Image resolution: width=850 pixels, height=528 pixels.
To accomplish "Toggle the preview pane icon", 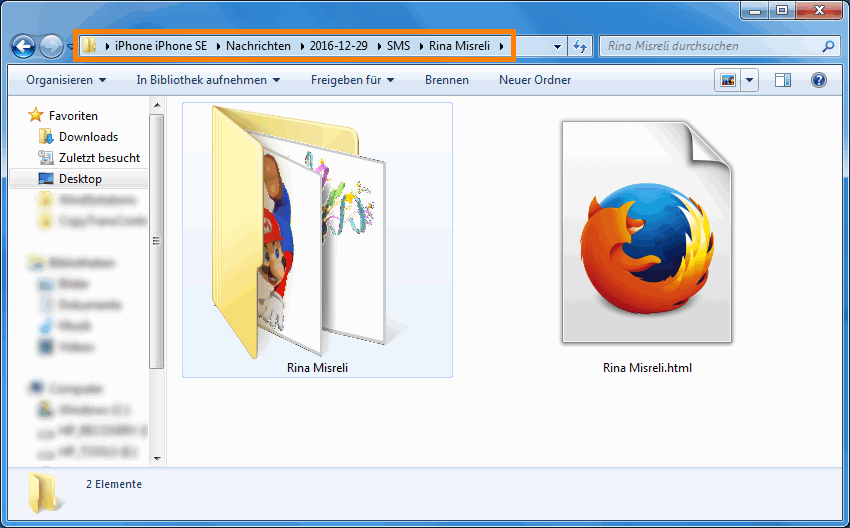I will [782, 80].
